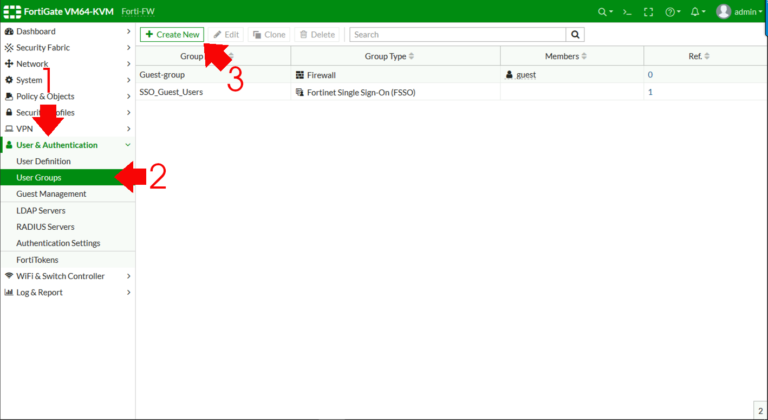The height and width of the screenshot is (420, 768).
Task: Sort by Ref. column arrows
Action: tap(707, 56)
